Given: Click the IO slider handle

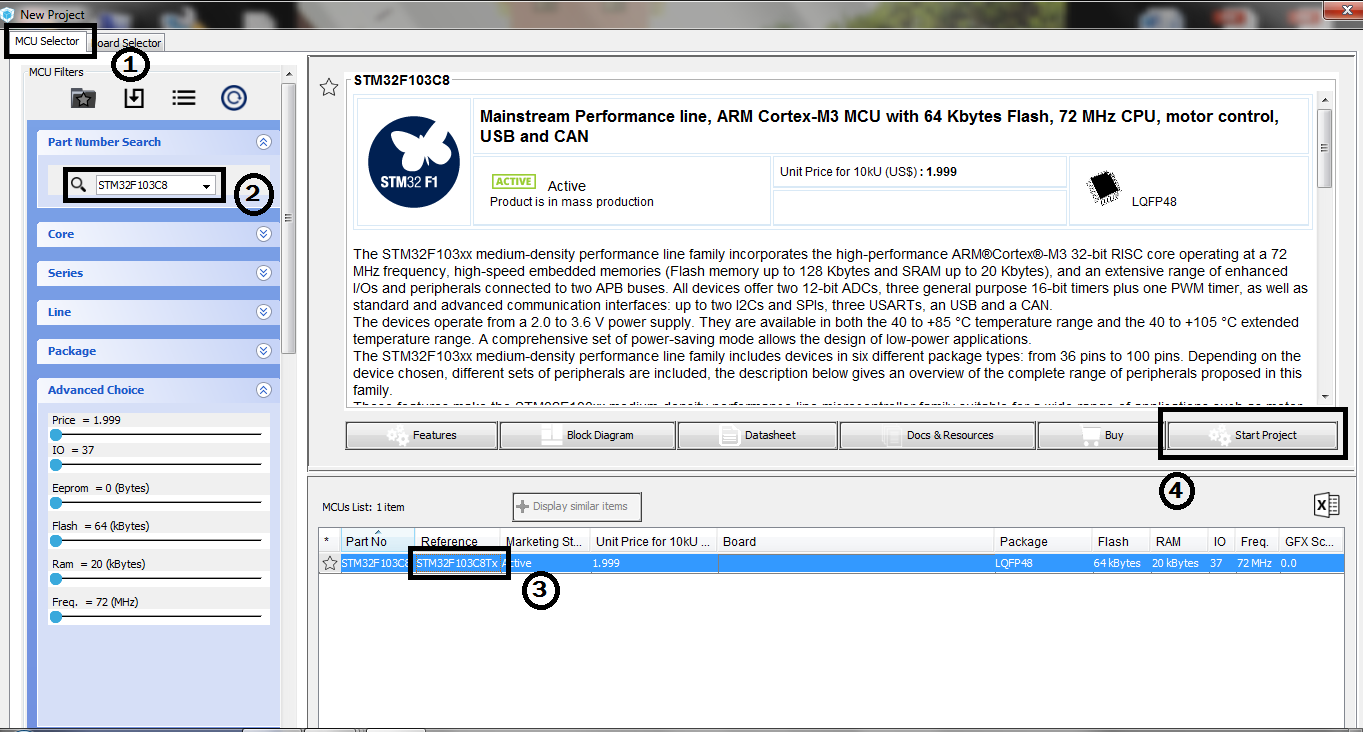Looking at the screenshot, I should coord(56,465).
